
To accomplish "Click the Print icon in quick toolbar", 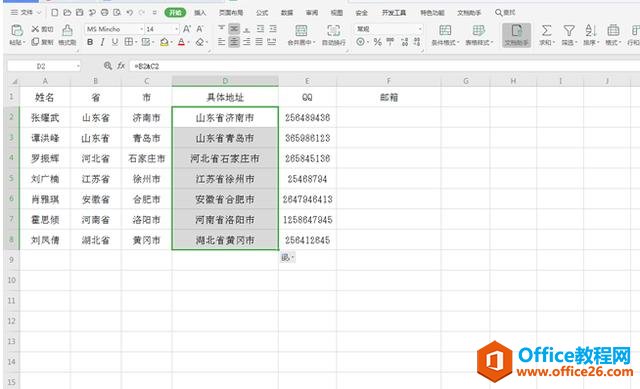I will pyautogui.click(x=104, y=13).
